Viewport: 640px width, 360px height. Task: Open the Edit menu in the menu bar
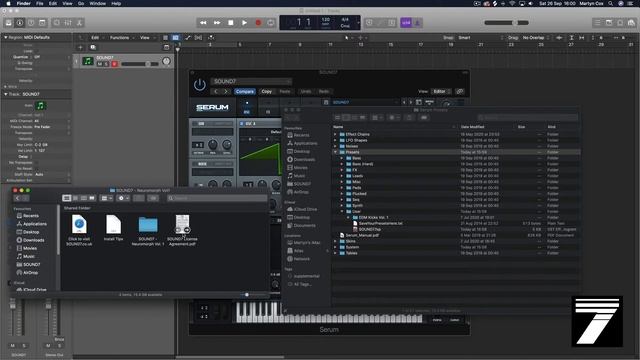[53, 3]
